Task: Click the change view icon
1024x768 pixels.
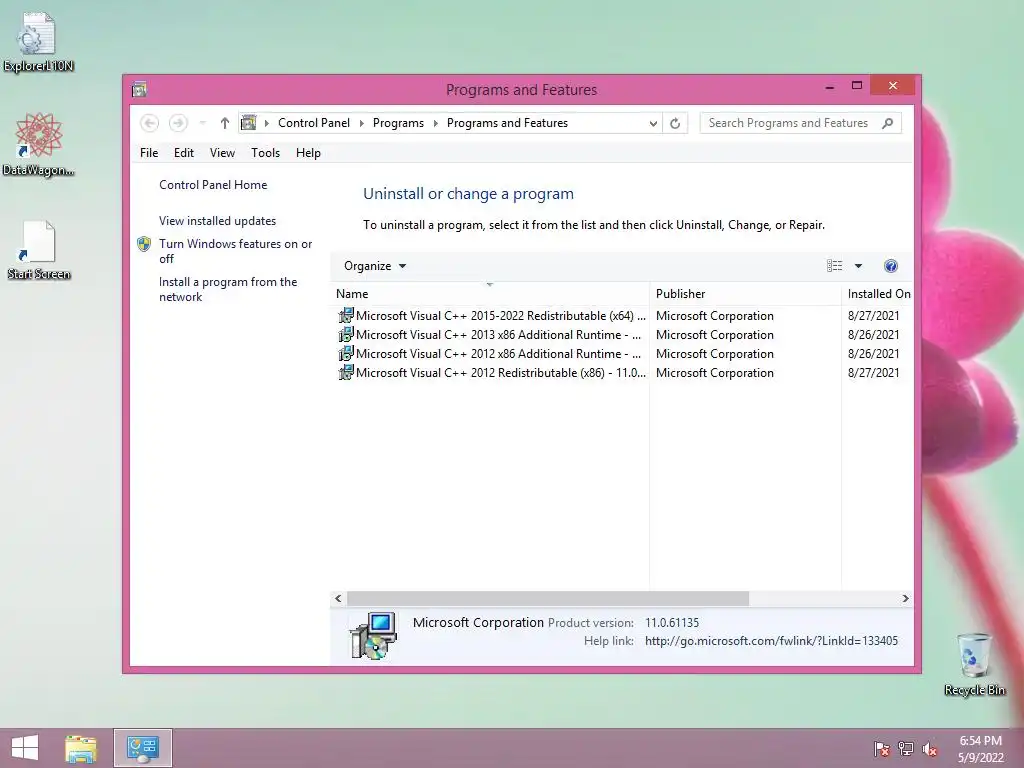Action: coord(835,266)
